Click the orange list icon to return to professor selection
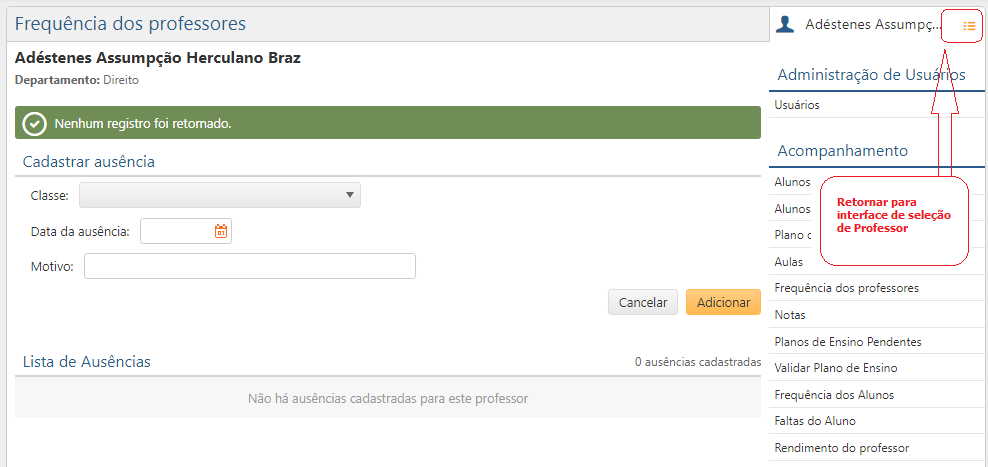Screen dimensions: 988x467 (x=968, y=26)
